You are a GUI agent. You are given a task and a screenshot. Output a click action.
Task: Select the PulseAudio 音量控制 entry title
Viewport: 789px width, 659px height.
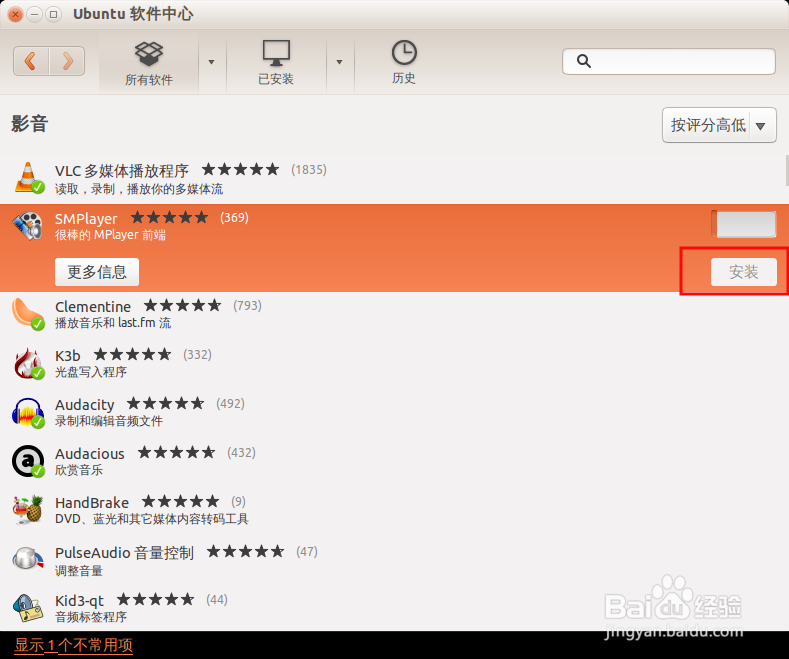tap(124, 552)
